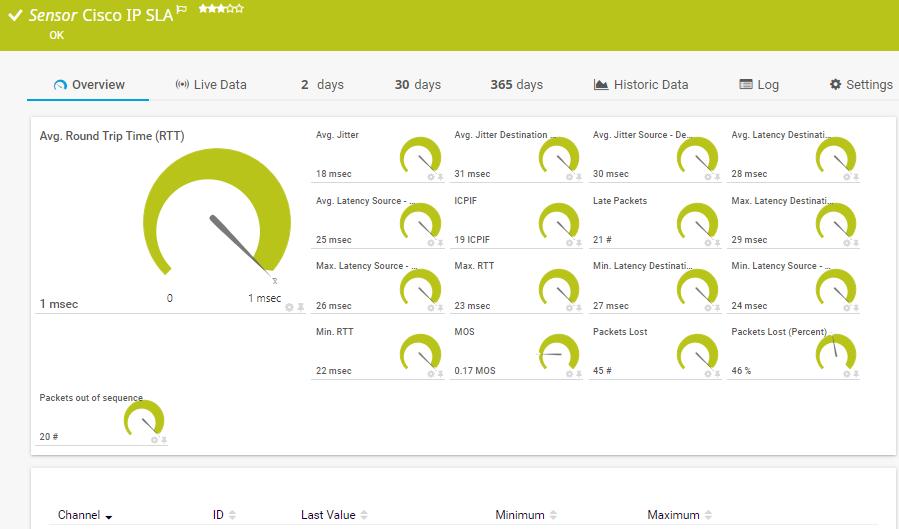Open gear settings for Min. Latency Destination gauge
This screenshot has width=899, height=529.
708,308
